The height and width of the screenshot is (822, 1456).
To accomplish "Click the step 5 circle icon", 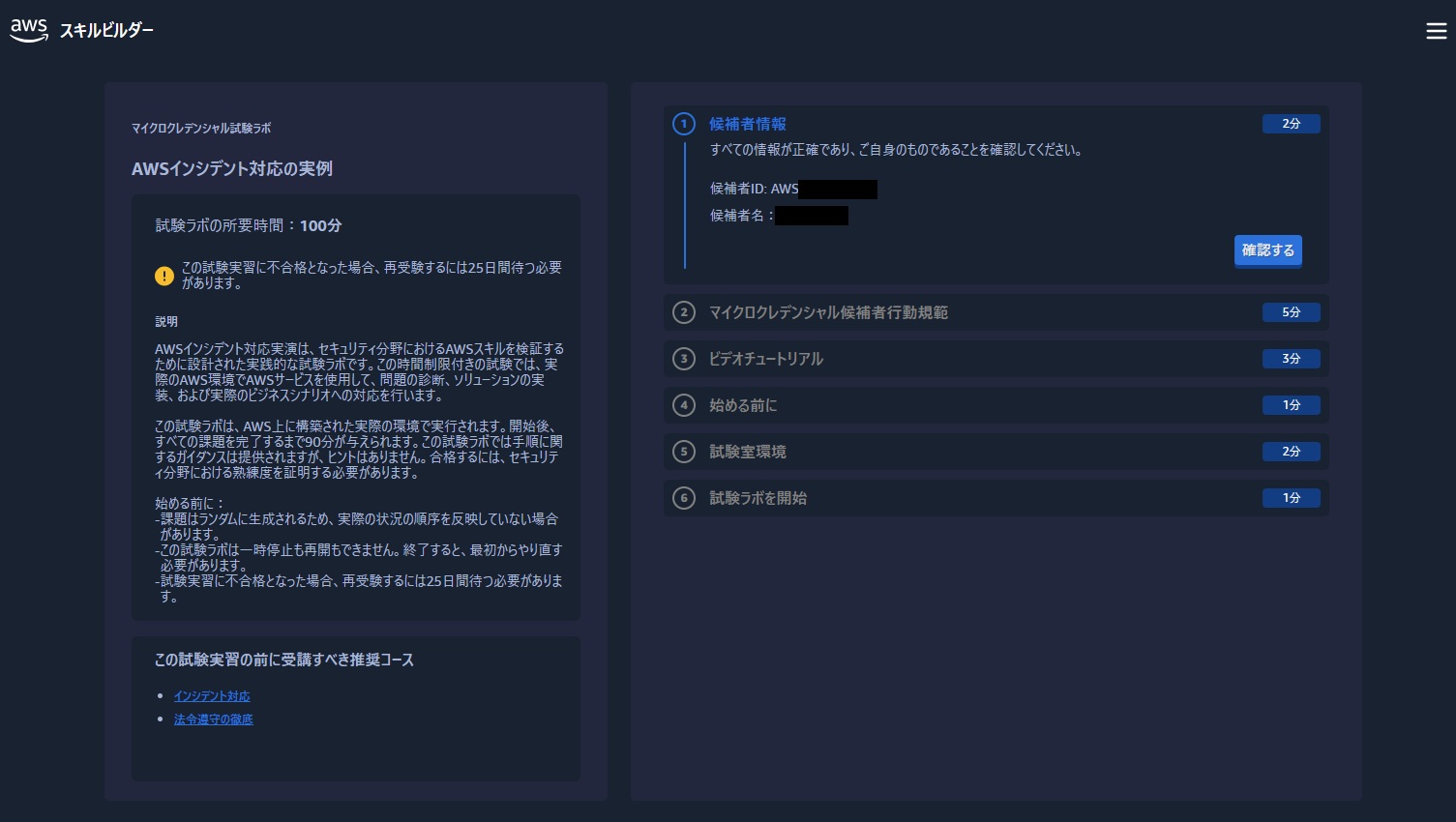I will point(684,452).
